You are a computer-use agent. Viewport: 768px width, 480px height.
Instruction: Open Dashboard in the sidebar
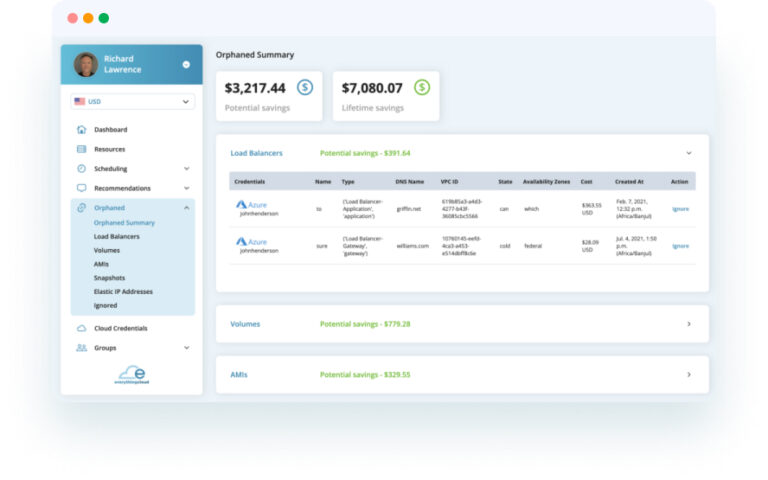tap(111, 130)
